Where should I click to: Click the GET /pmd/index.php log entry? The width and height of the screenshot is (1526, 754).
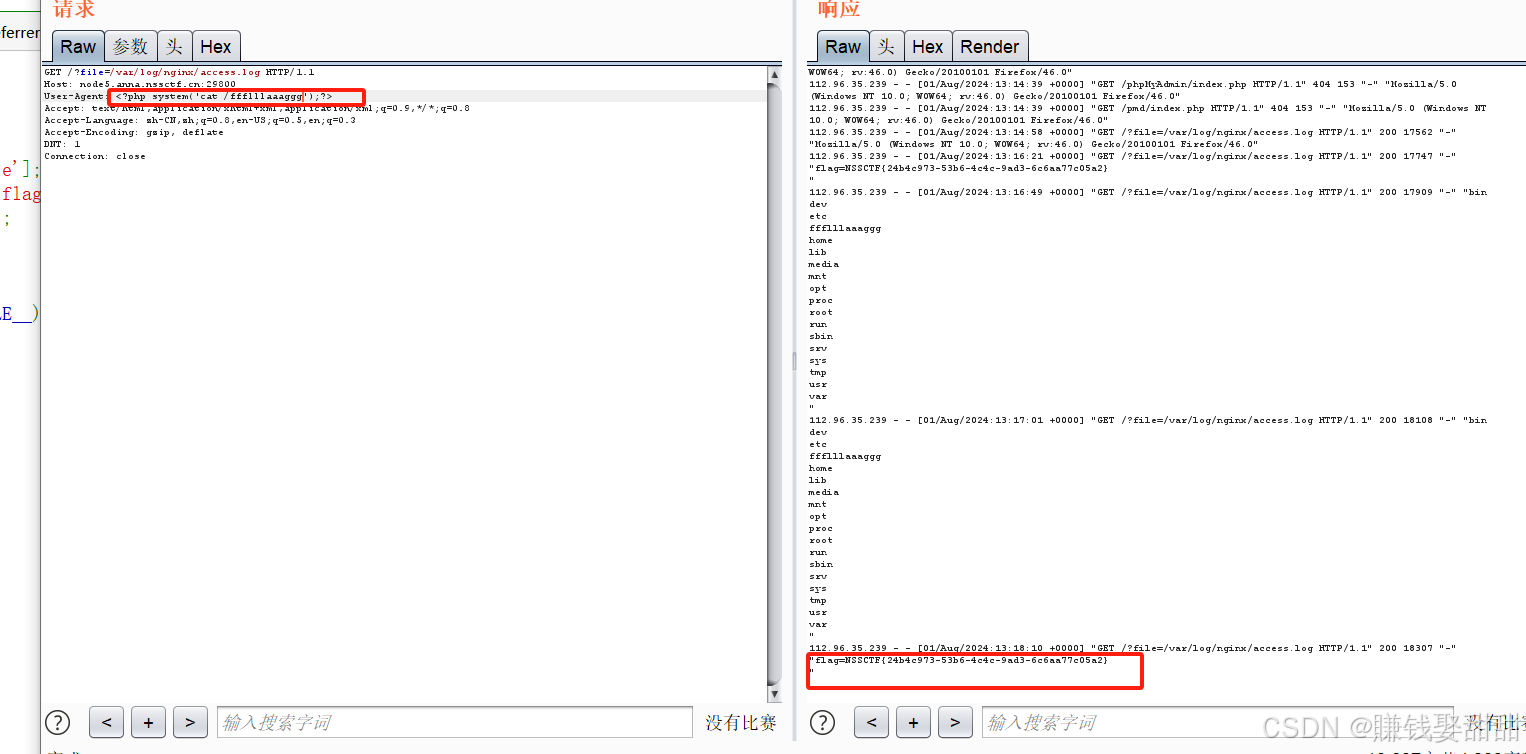click(1148, 114)
